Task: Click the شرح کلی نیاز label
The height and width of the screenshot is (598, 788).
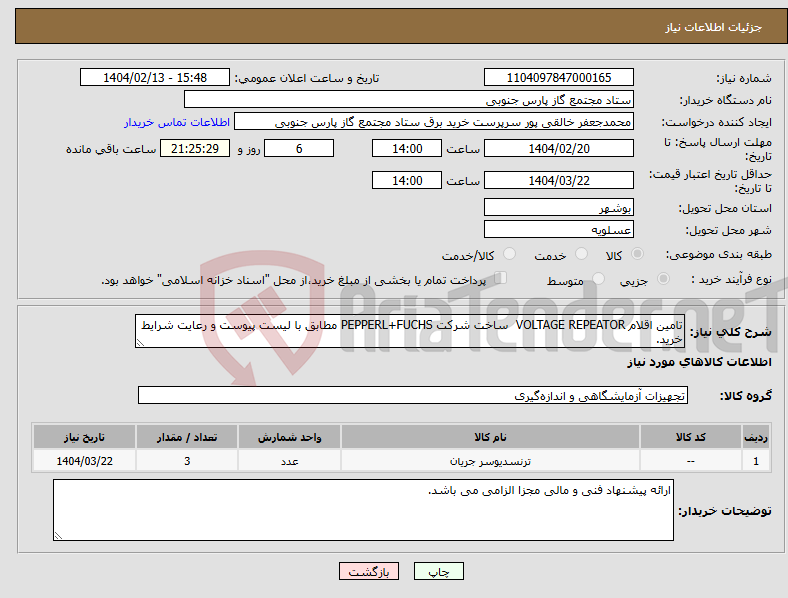Action: (731, 332)
